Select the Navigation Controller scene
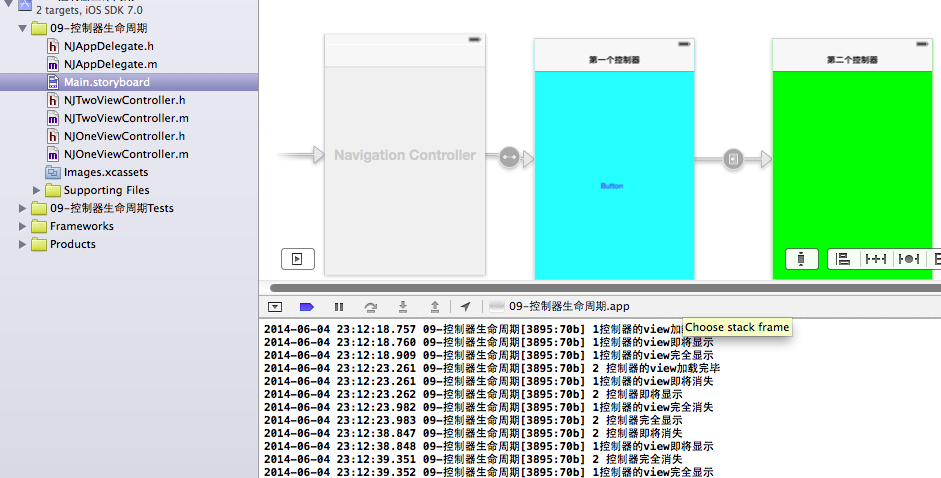The width and height of the screenshot is (941, 478). point(405,155)
